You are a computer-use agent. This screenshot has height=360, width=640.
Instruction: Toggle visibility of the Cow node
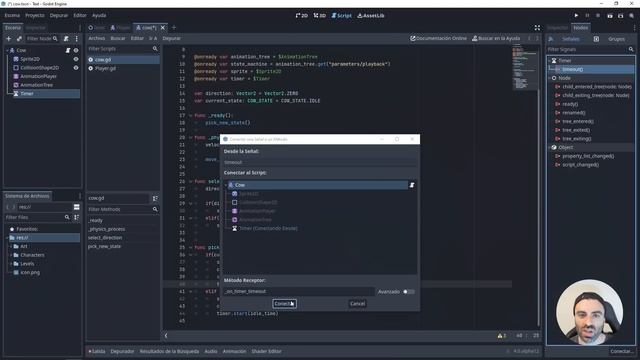[76, 51]
